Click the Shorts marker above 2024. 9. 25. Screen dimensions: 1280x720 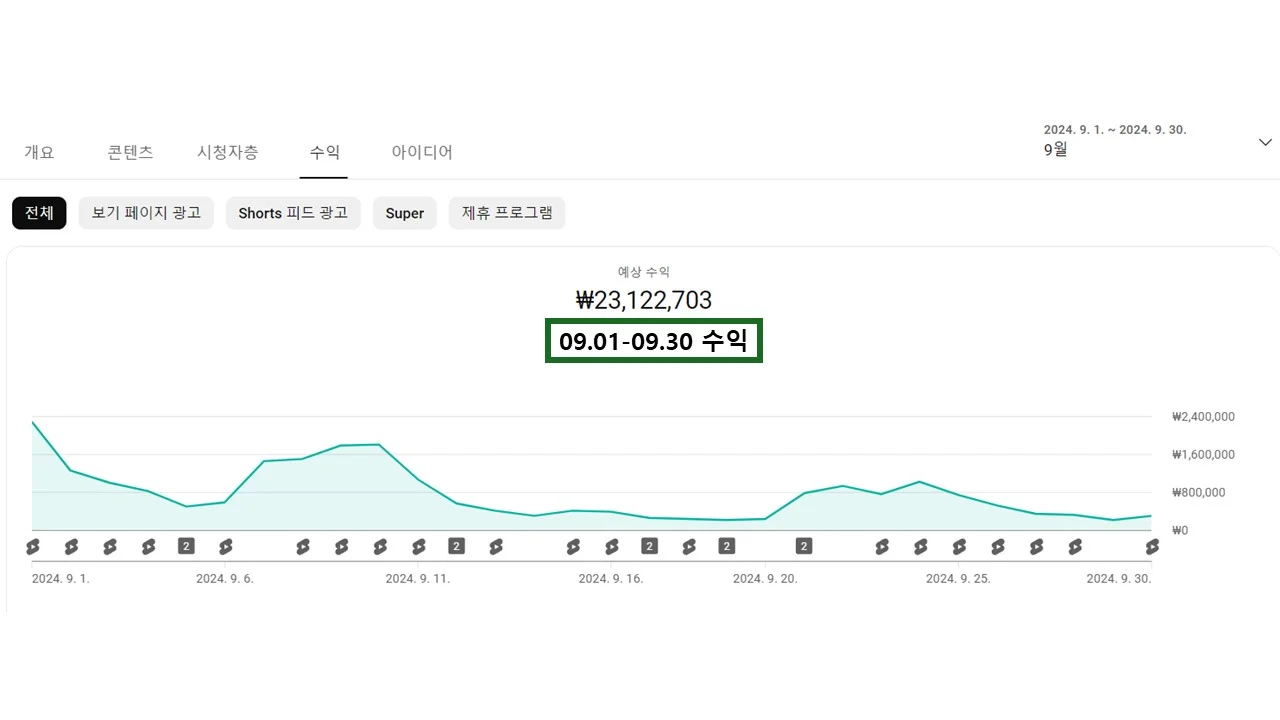click(x=959, y=546)
